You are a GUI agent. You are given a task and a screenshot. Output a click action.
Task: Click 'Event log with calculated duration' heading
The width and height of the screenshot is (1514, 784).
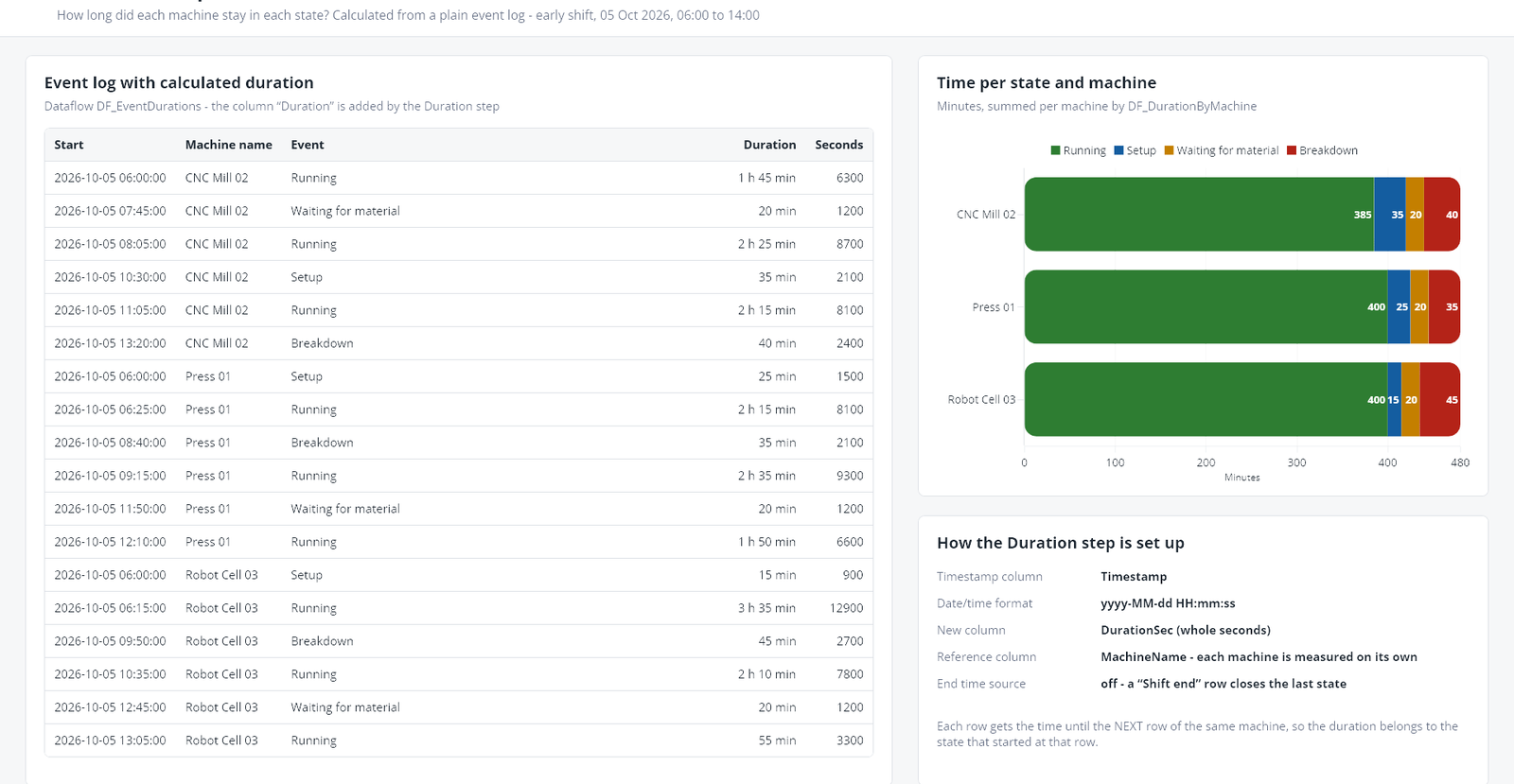tap(179, 83)
